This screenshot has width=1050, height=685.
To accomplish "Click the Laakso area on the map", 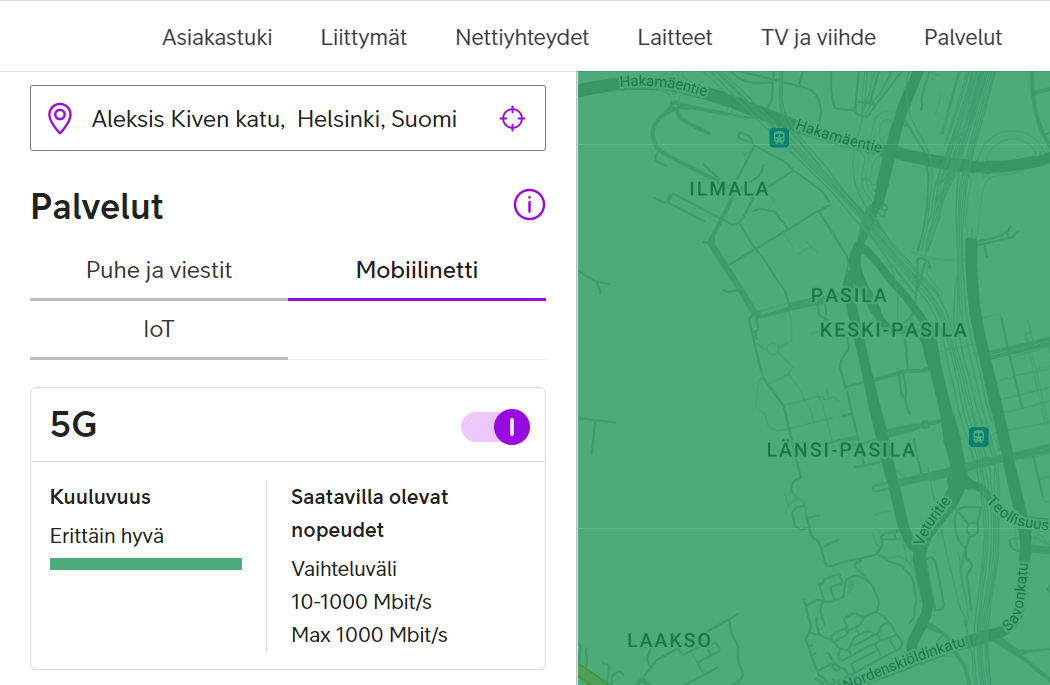I will click(669, 640).
